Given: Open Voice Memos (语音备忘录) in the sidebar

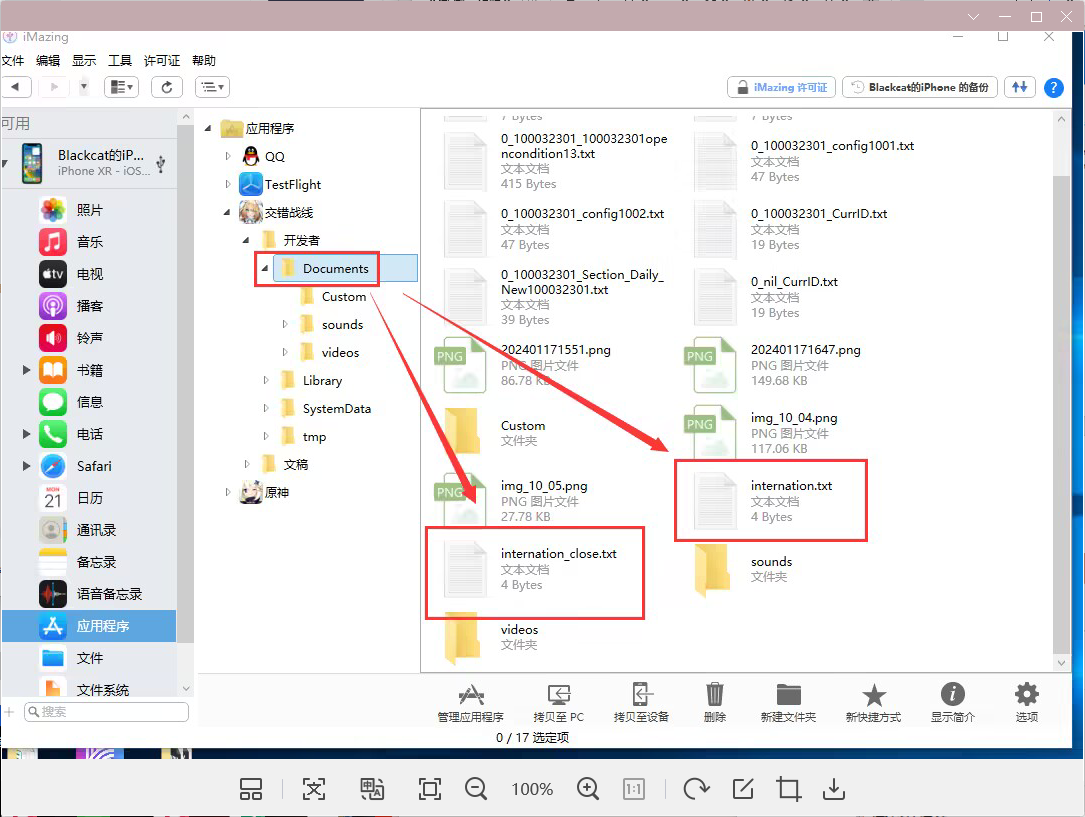Looking at the screenshot, I should 89,594.
